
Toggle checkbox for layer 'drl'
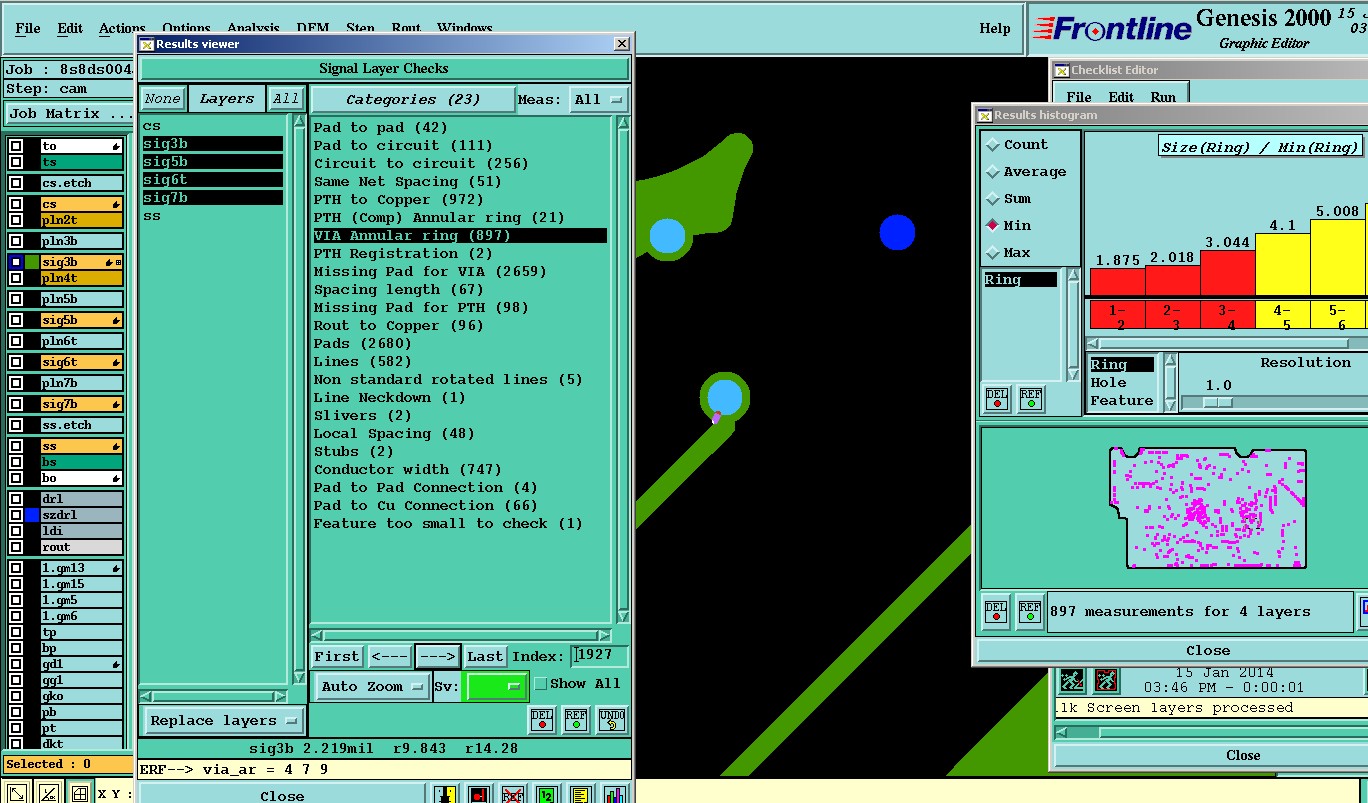coord(15,499)
